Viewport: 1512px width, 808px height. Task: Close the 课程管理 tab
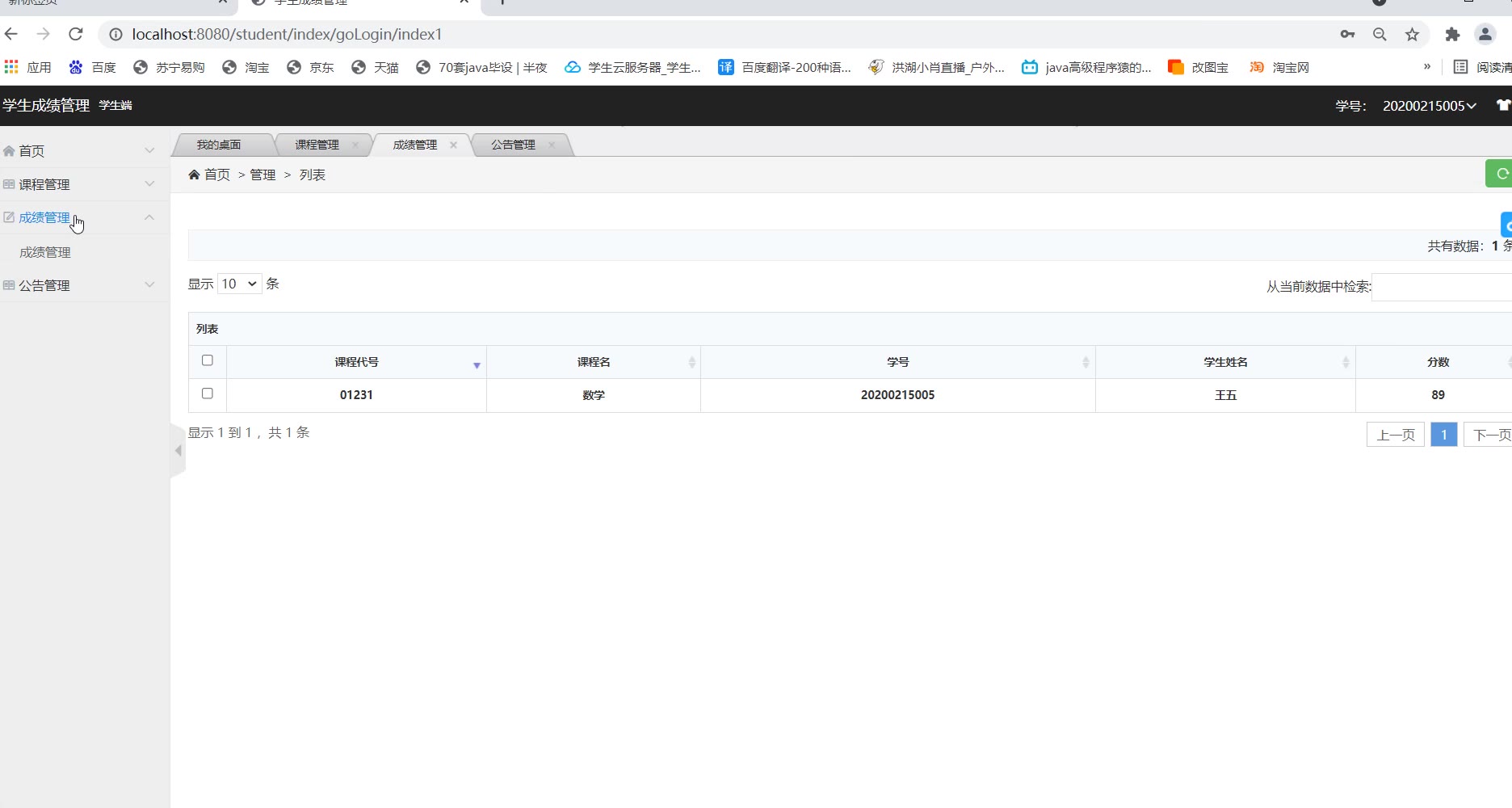pos(355,145)
